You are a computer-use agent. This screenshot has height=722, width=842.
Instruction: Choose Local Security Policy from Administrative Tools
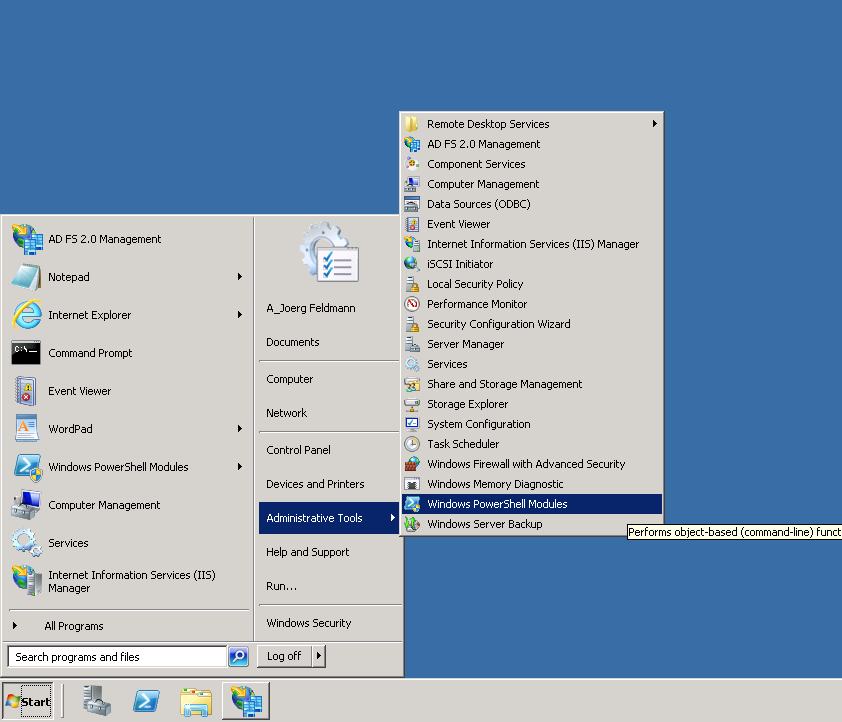[475, 284]
